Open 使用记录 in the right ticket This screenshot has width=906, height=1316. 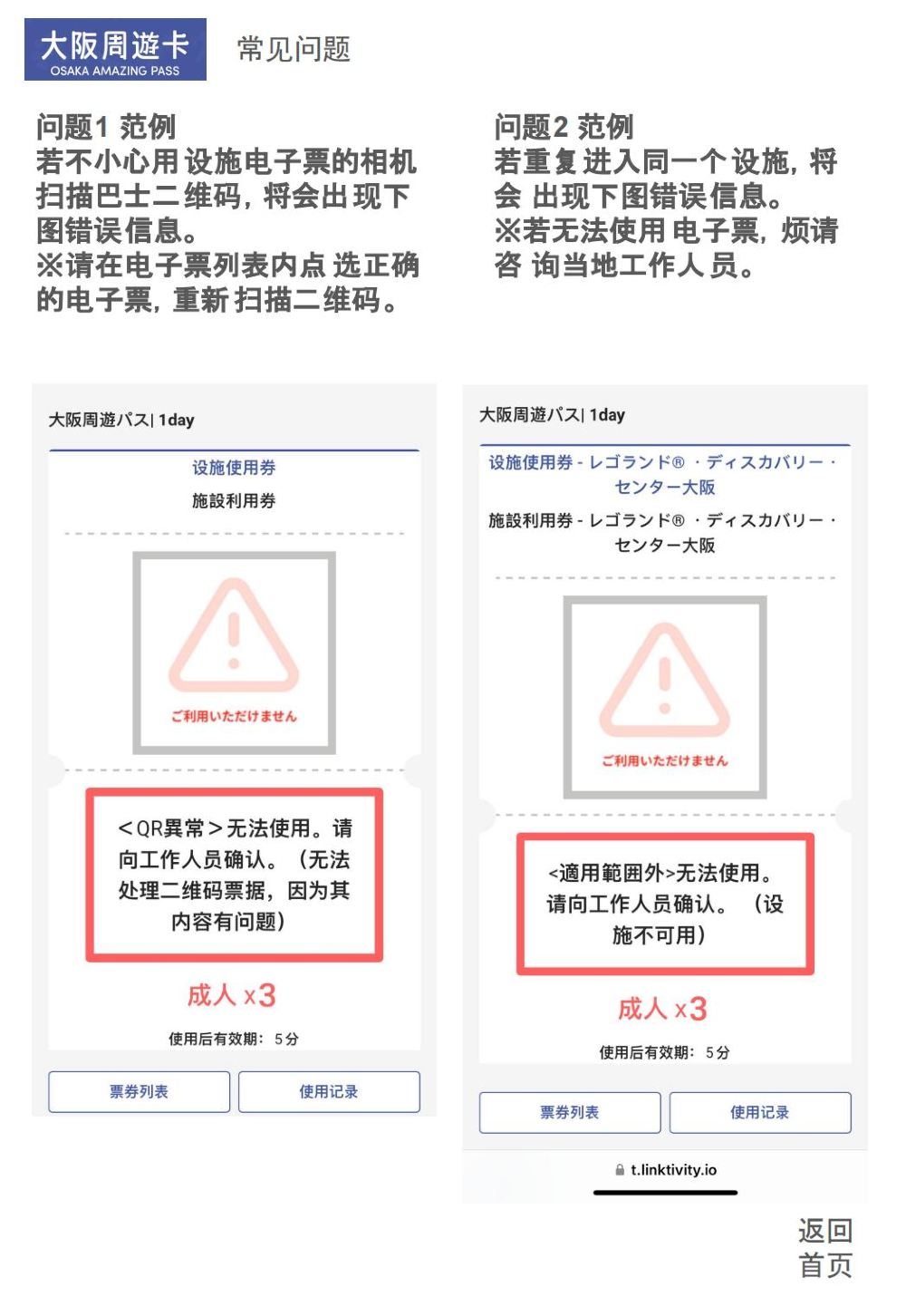[760, 1113]
